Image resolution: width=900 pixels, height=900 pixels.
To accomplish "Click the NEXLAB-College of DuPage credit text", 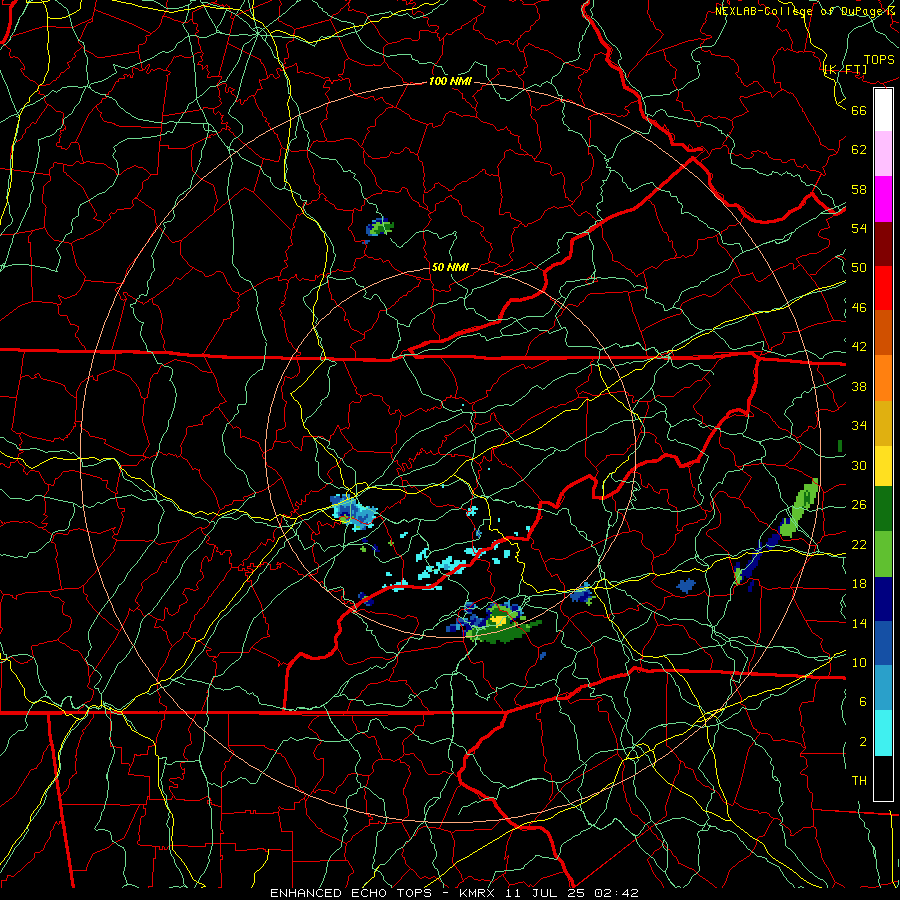I will coord(807,11).
